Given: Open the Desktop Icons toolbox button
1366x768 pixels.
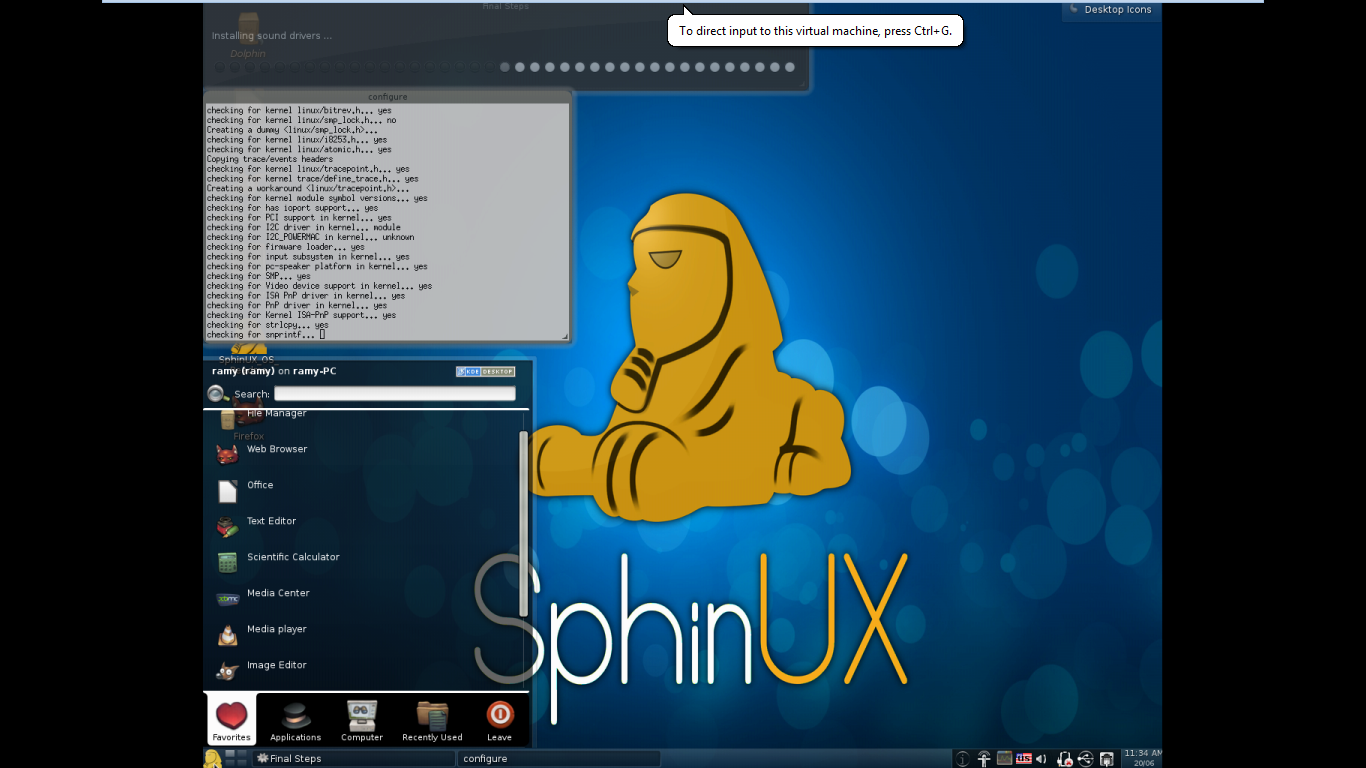Looking at the screenshot, I should pos(1112,10).
